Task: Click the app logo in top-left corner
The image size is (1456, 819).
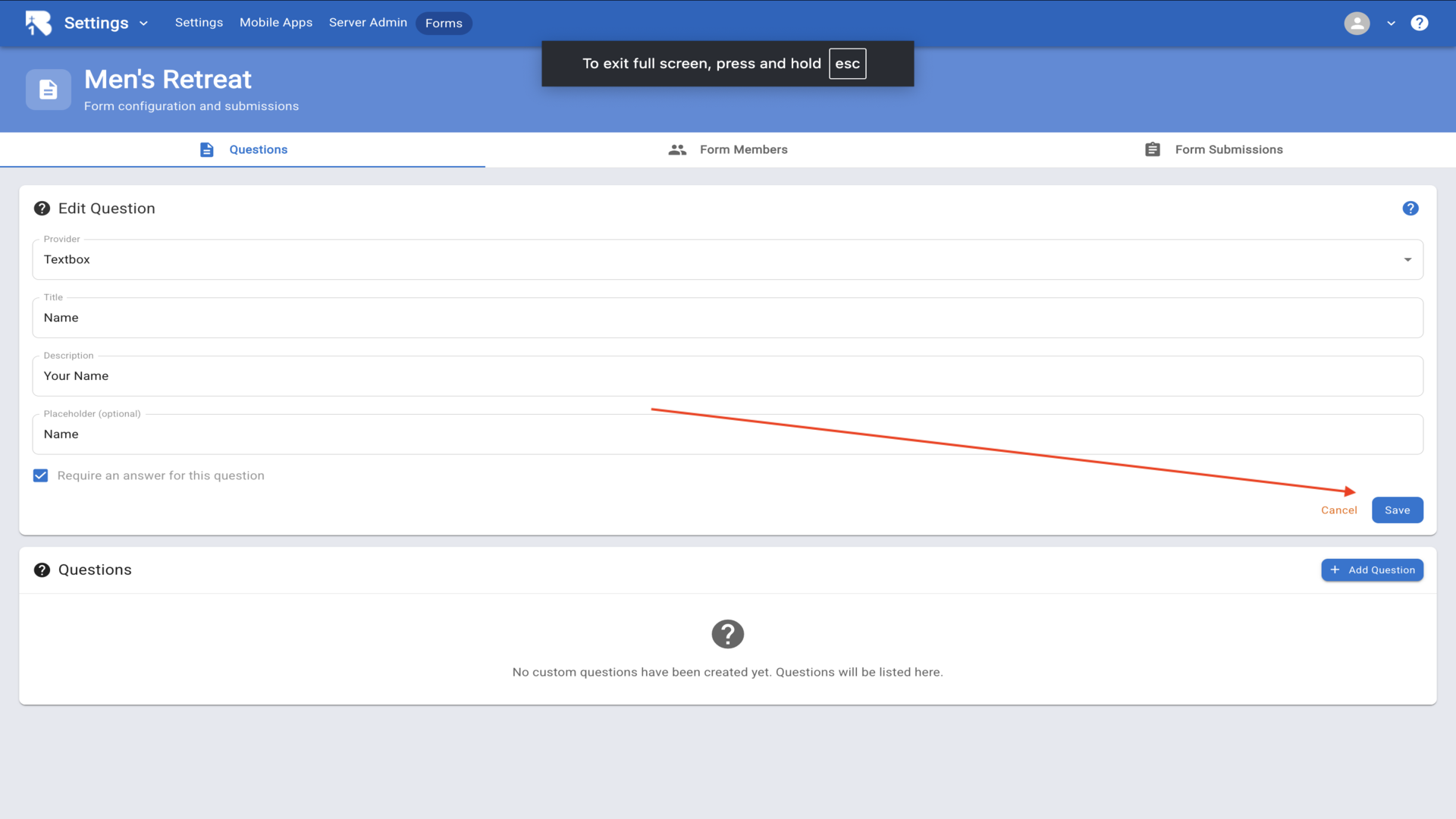Action: click(38, 23)
